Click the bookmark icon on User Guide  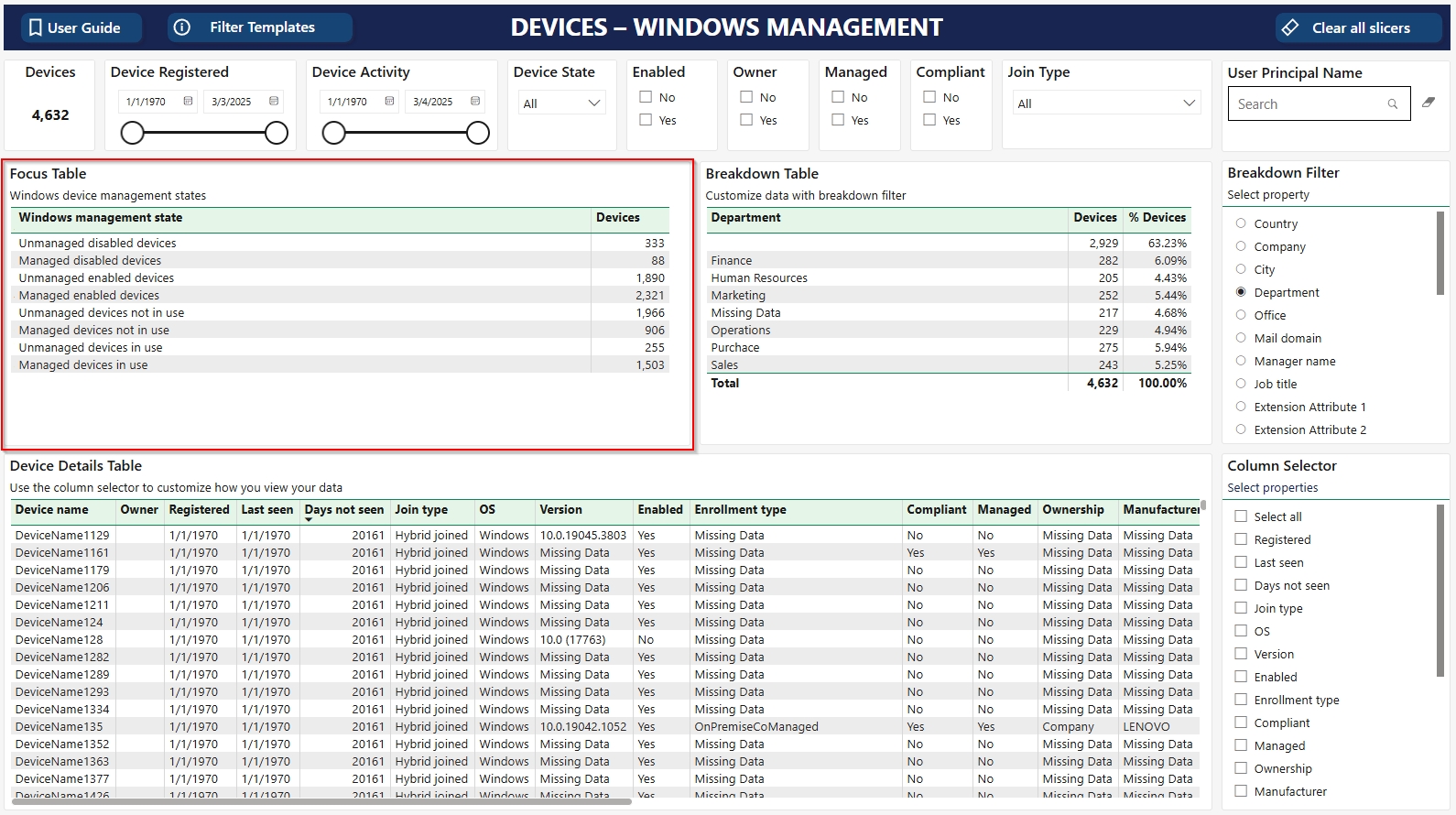(36, 27)
